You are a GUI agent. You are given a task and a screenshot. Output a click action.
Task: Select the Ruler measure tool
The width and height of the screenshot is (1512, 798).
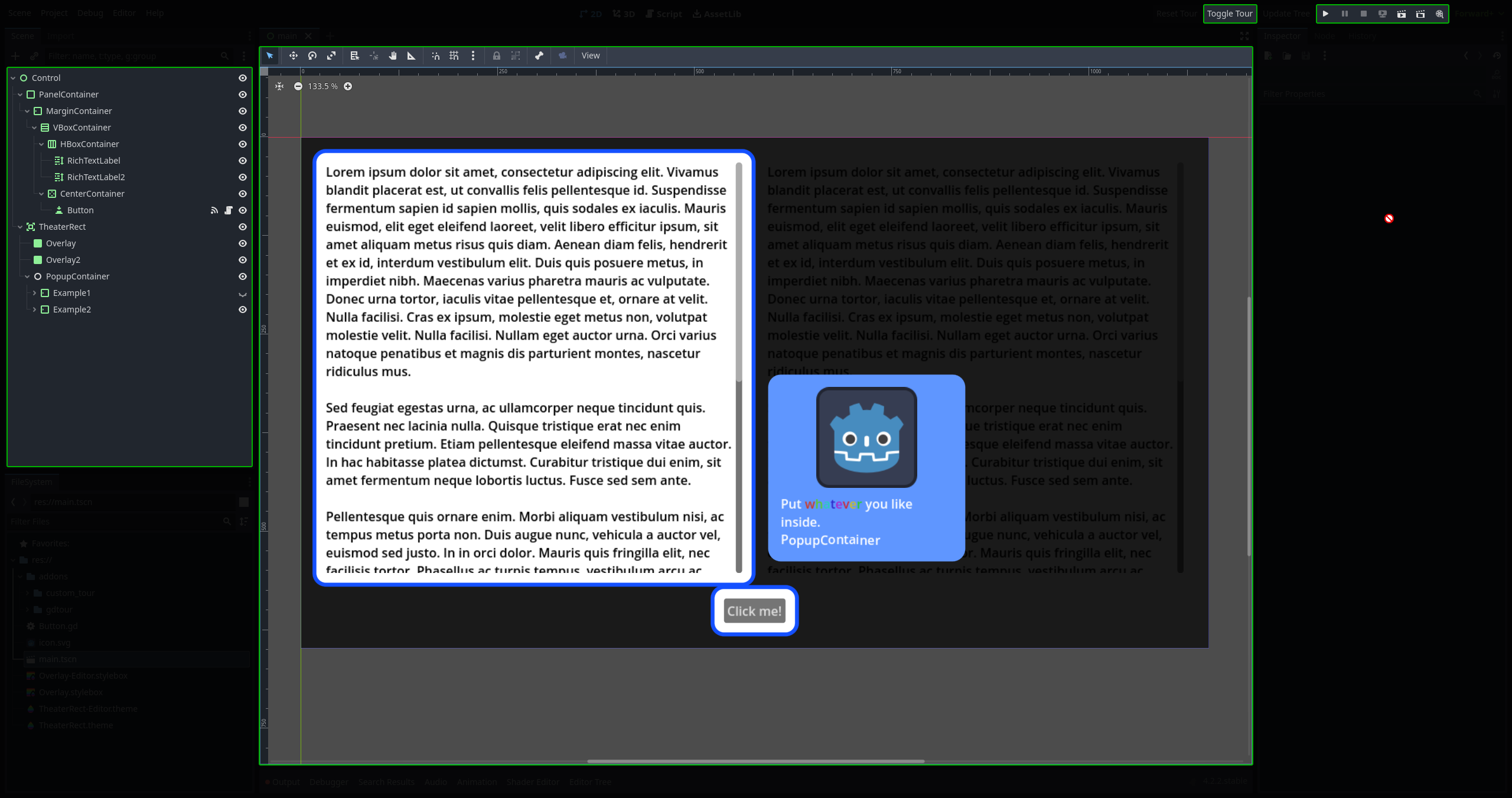click(412, 56)
